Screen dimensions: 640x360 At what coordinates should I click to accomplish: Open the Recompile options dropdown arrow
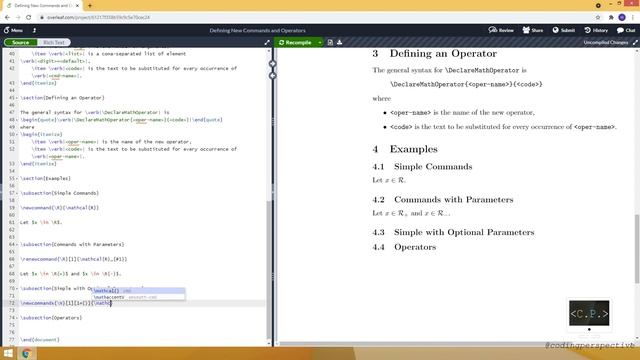(x=320, y=42)
